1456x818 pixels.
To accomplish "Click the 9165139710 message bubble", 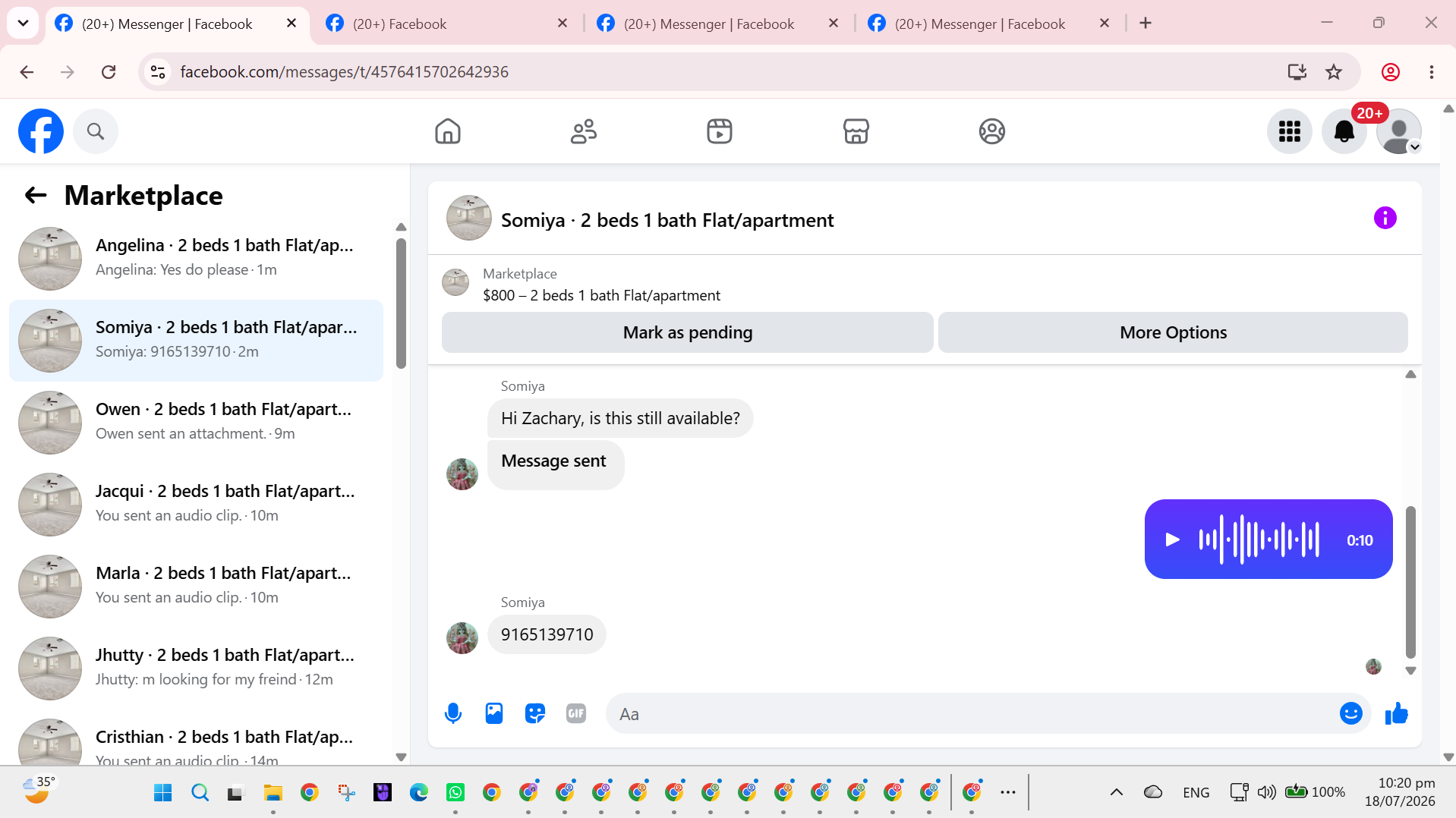I will [547, 634].
